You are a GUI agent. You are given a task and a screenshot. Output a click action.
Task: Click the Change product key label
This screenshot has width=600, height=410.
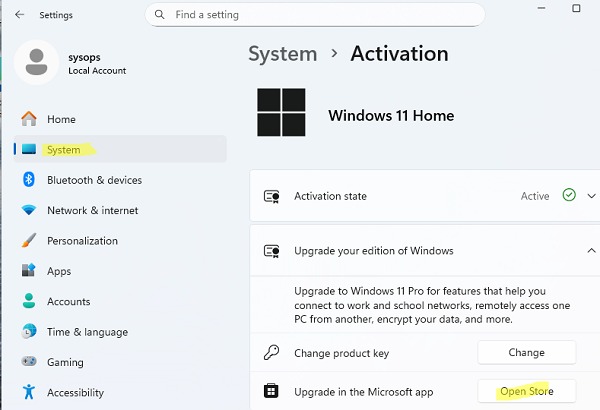(x=341, y=353)
